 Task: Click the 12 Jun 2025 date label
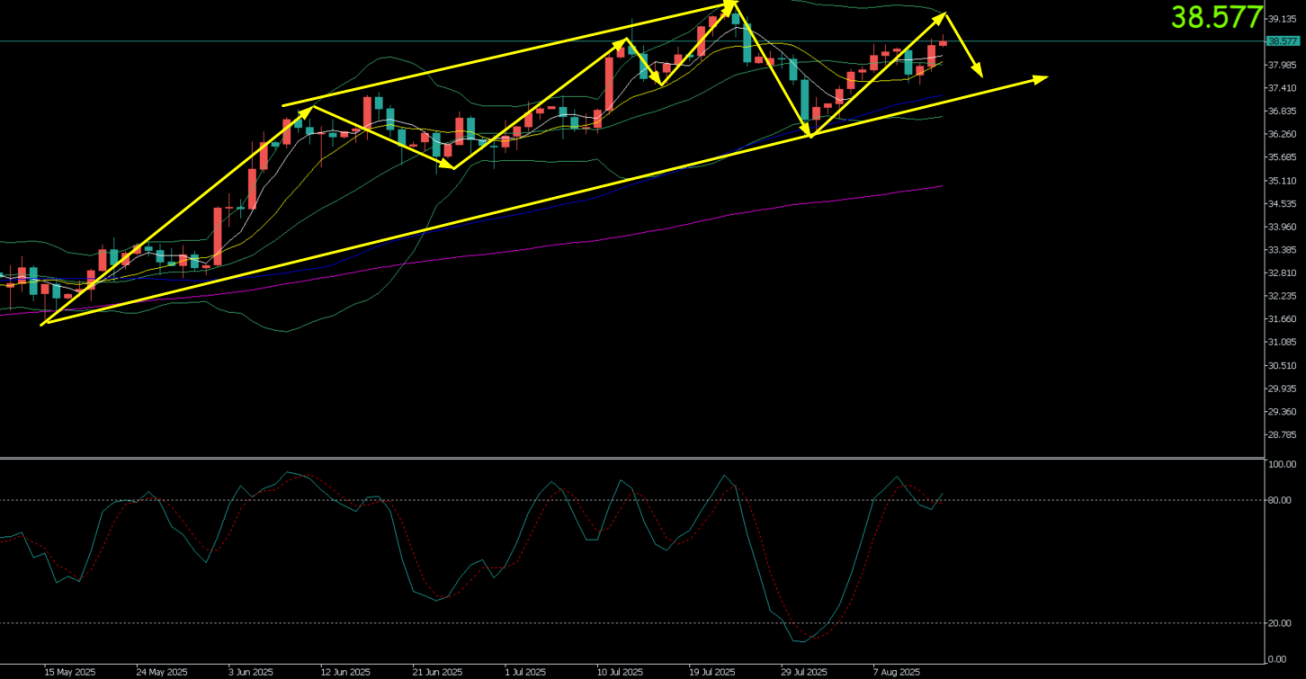[346, 672]
